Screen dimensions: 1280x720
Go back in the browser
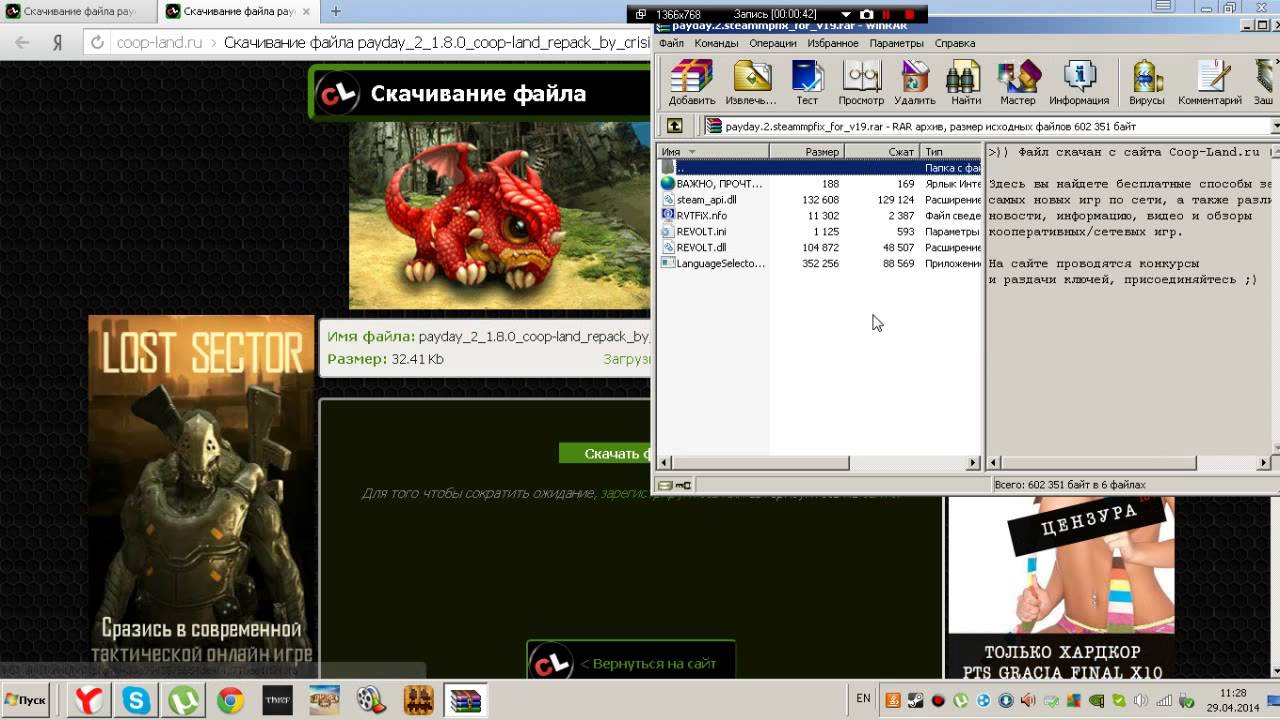(x=23, y=43)
